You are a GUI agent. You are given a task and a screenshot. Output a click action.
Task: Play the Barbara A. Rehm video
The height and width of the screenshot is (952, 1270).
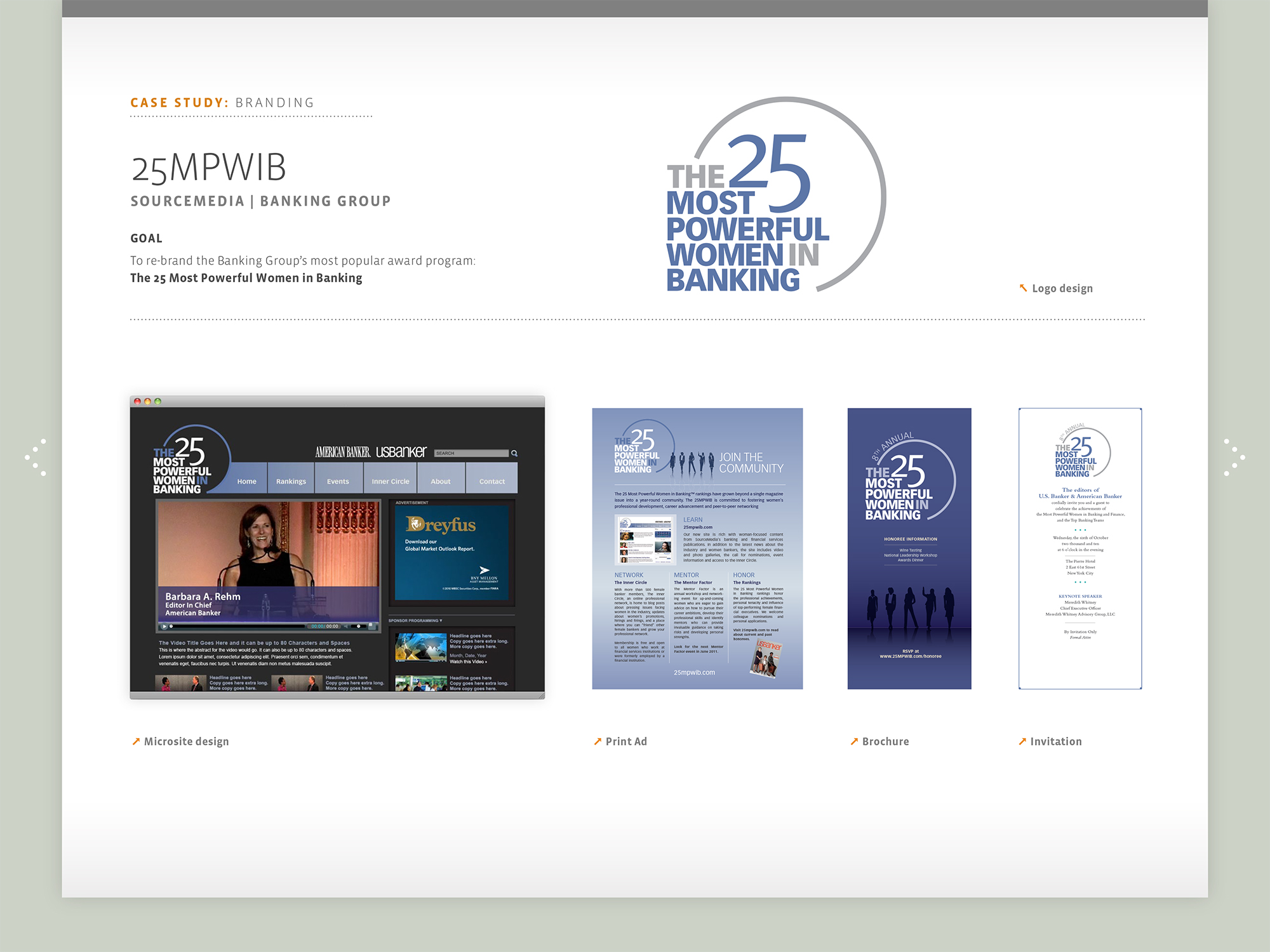pos(164,626)
